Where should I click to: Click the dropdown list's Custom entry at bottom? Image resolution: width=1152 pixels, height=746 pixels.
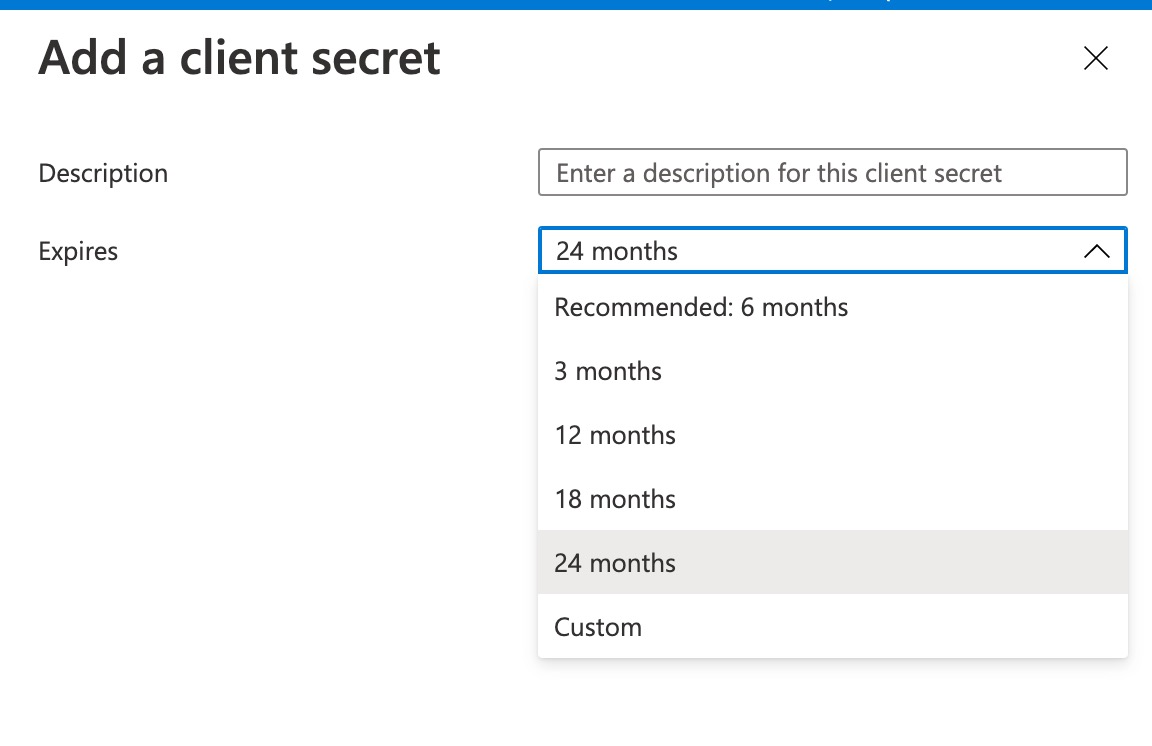coord(598,627)
